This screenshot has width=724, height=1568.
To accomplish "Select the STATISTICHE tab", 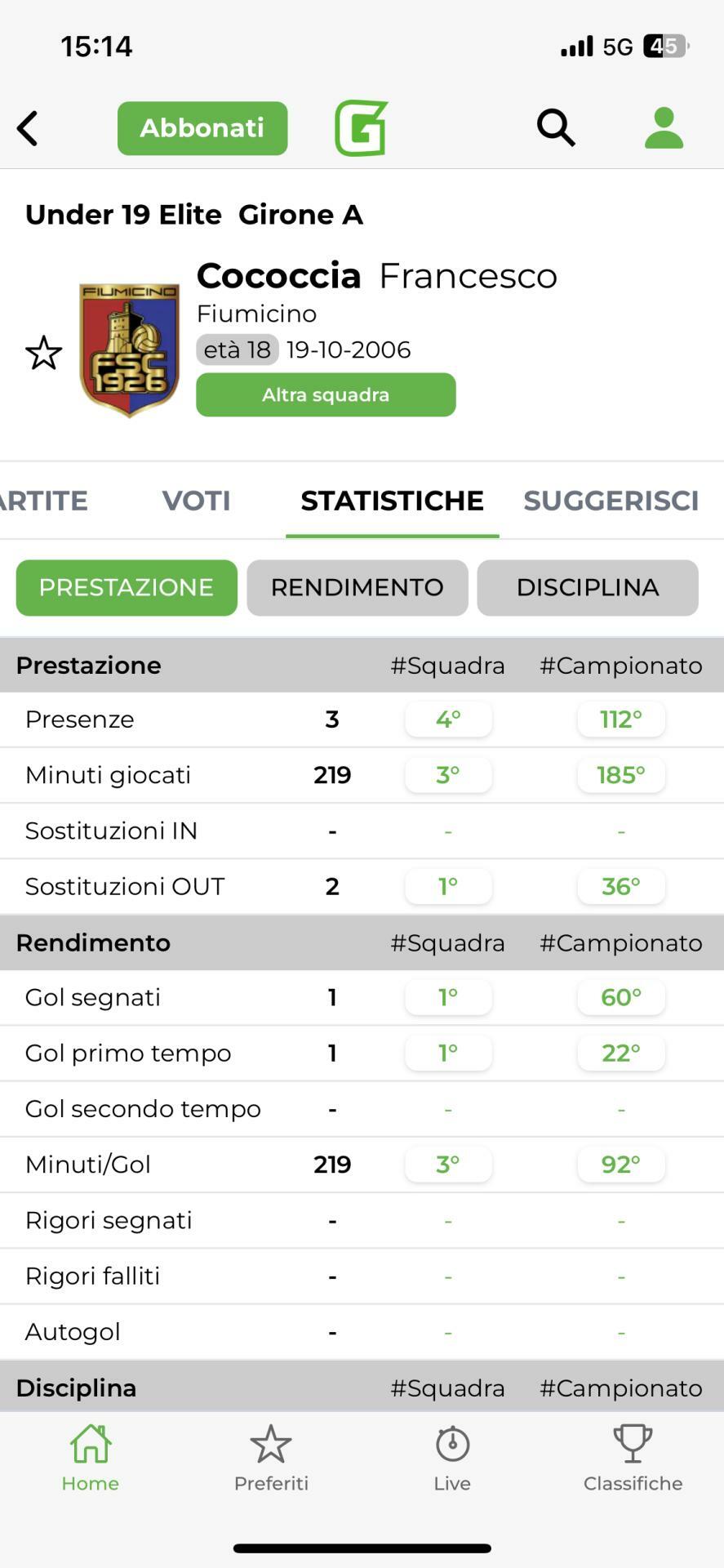I will [392, 501].
